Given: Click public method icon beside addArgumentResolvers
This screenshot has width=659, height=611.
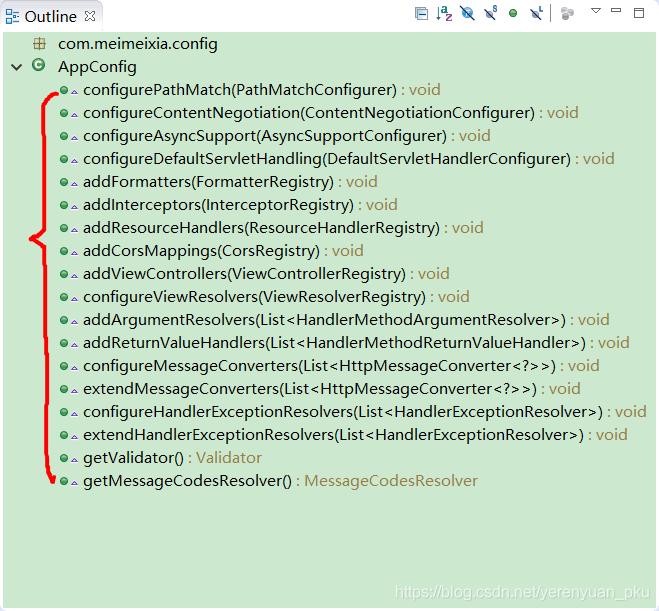Looking at the screenshot, I should pyautogui.click(x=64, y=320).
